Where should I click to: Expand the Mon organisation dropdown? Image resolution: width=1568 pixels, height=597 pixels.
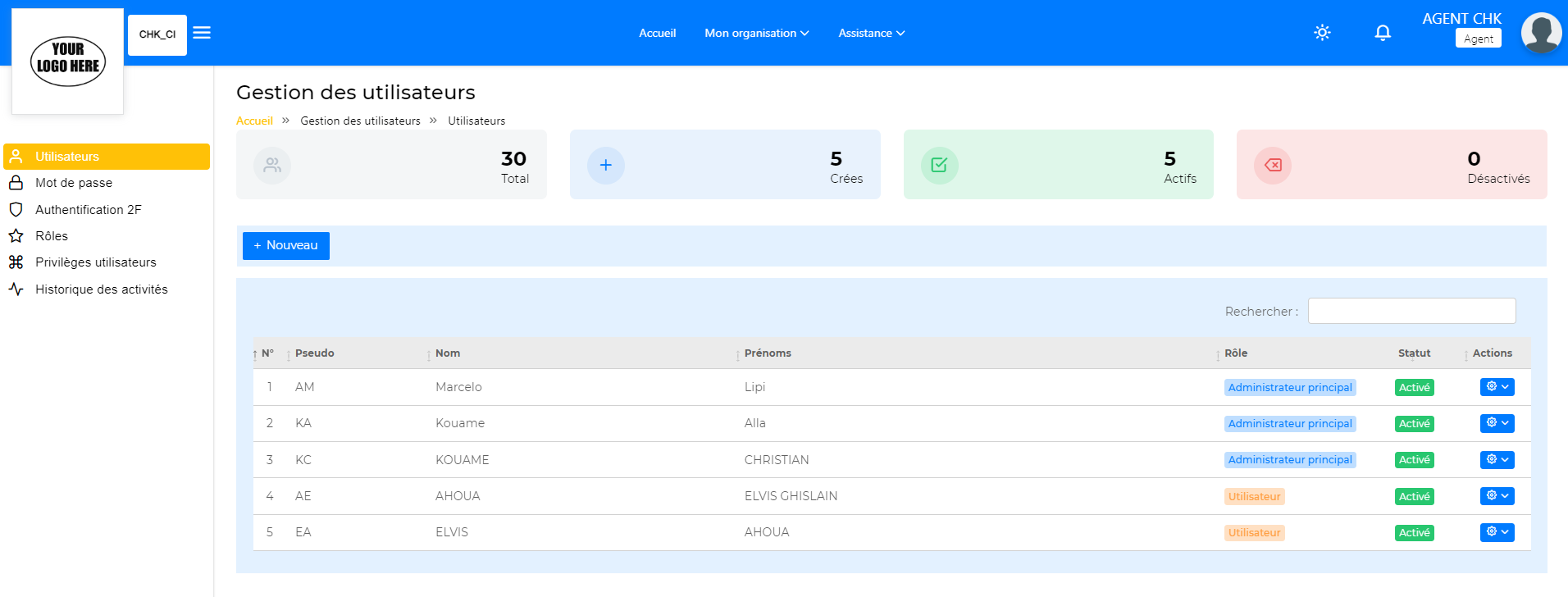tap(756, 34)
